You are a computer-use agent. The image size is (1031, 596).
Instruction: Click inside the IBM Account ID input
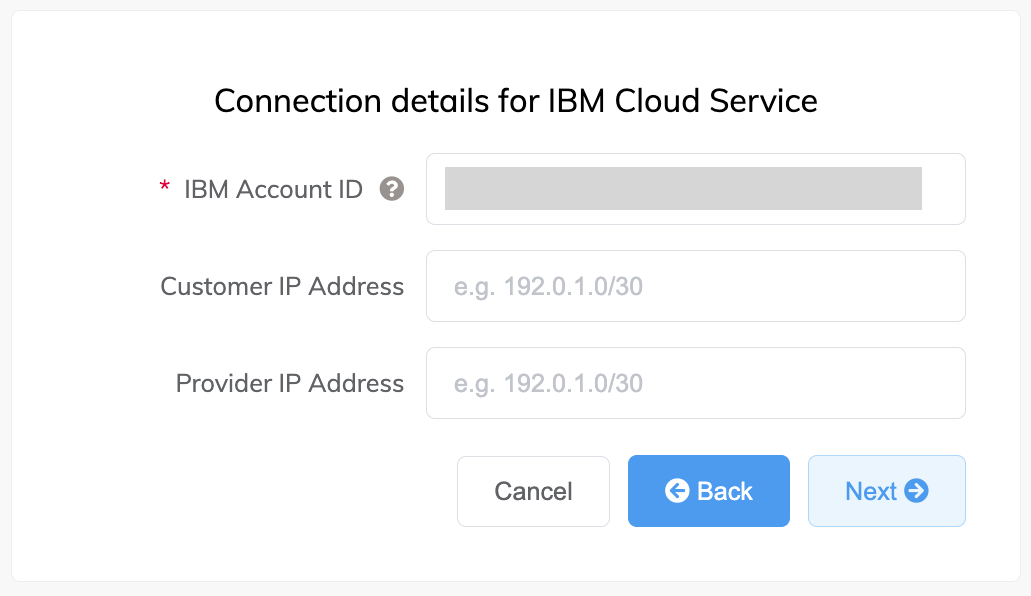[696, 189]
